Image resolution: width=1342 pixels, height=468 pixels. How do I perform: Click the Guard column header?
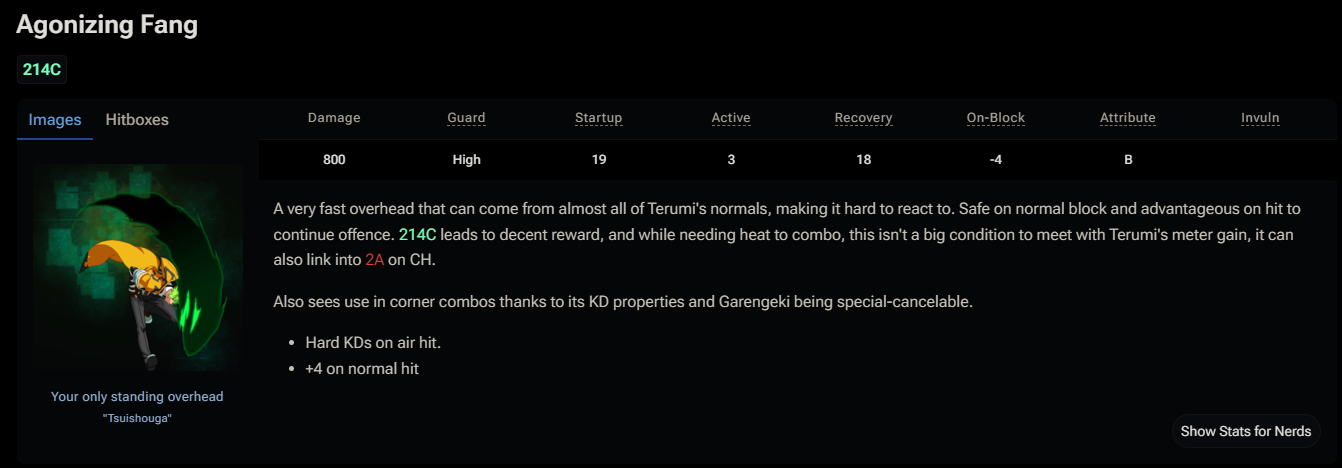tap(466, 118)
